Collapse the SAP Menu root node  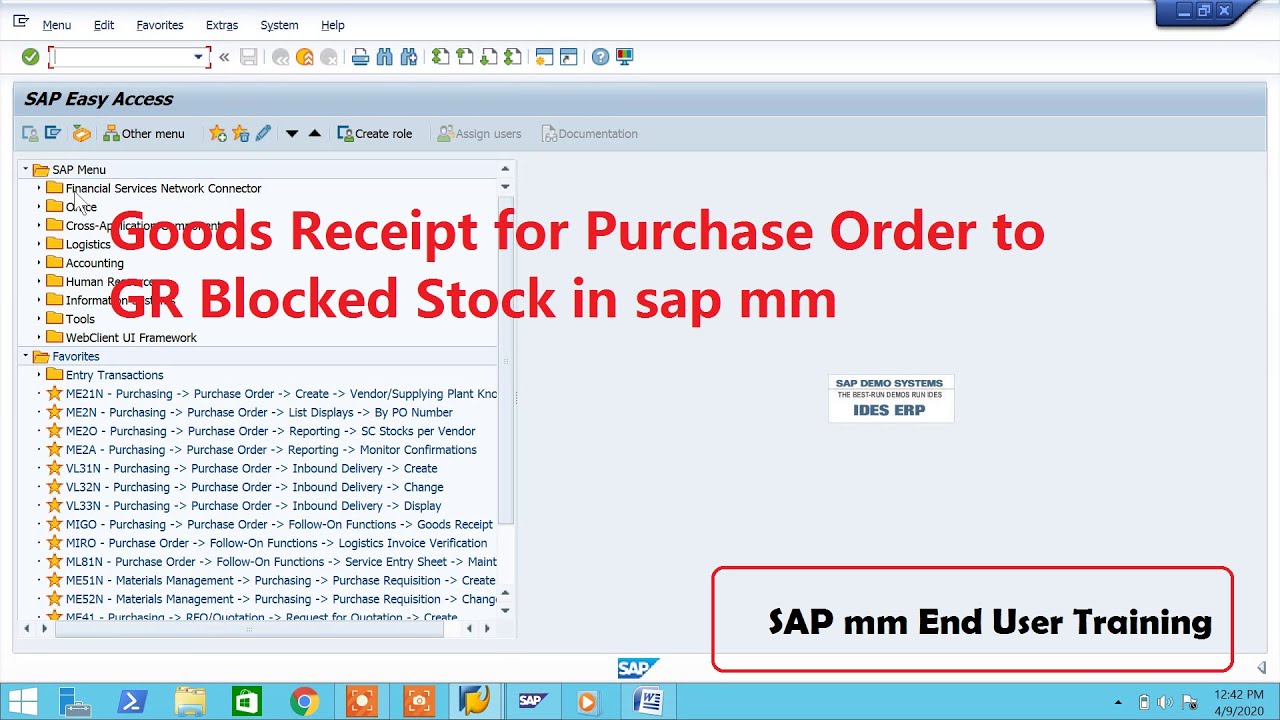[26, 169]
